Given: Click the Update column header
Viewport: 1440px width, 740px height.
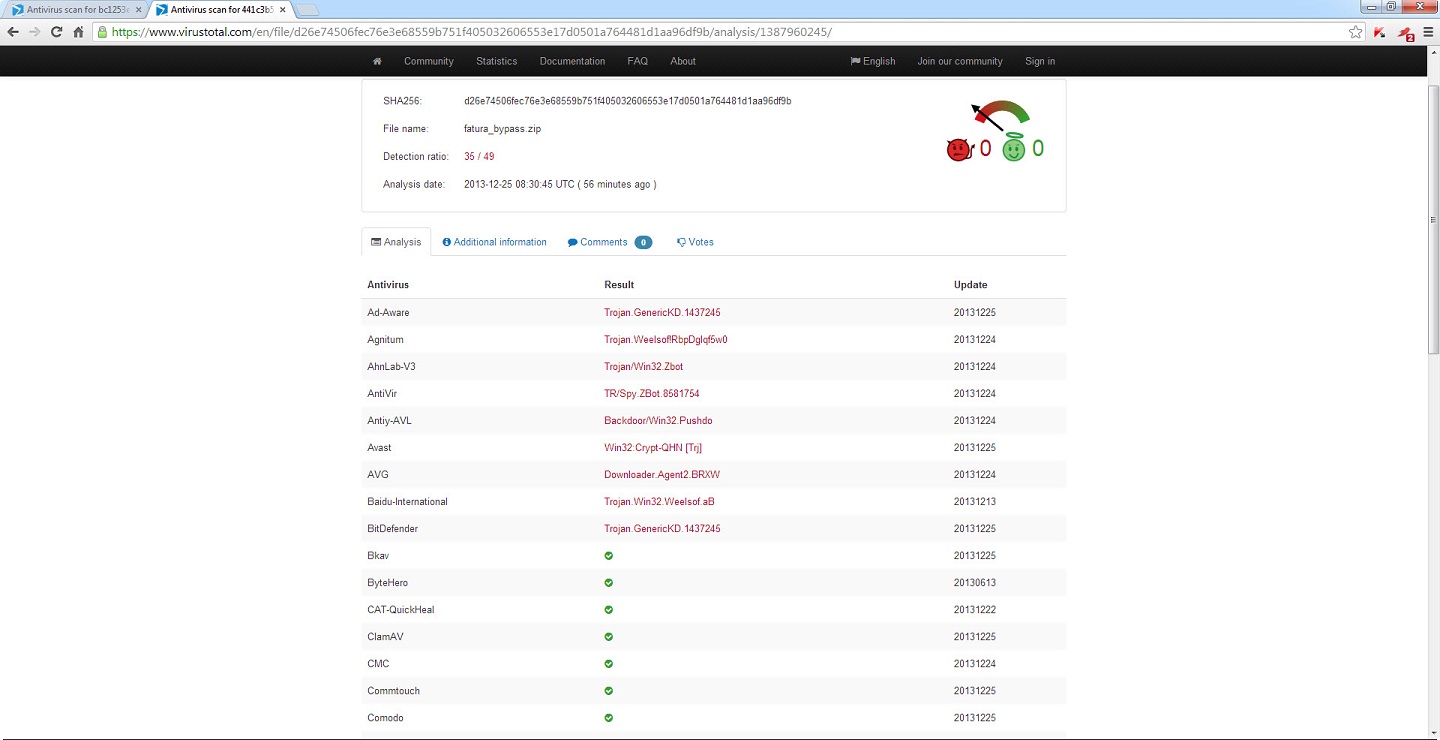Looking at the screenshot, I should point(971,285).
